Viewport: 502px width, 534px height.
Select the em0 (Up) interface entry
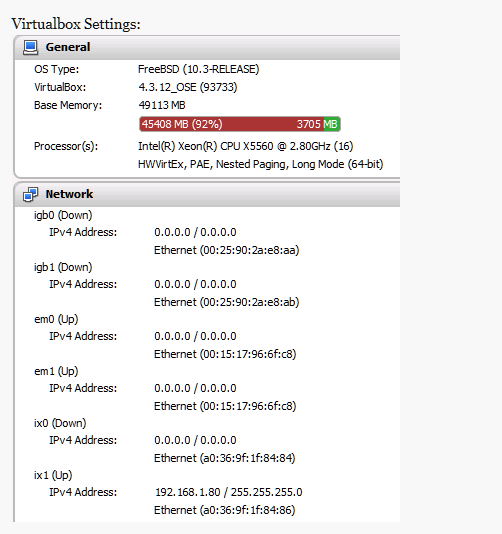tap(56, 319)
